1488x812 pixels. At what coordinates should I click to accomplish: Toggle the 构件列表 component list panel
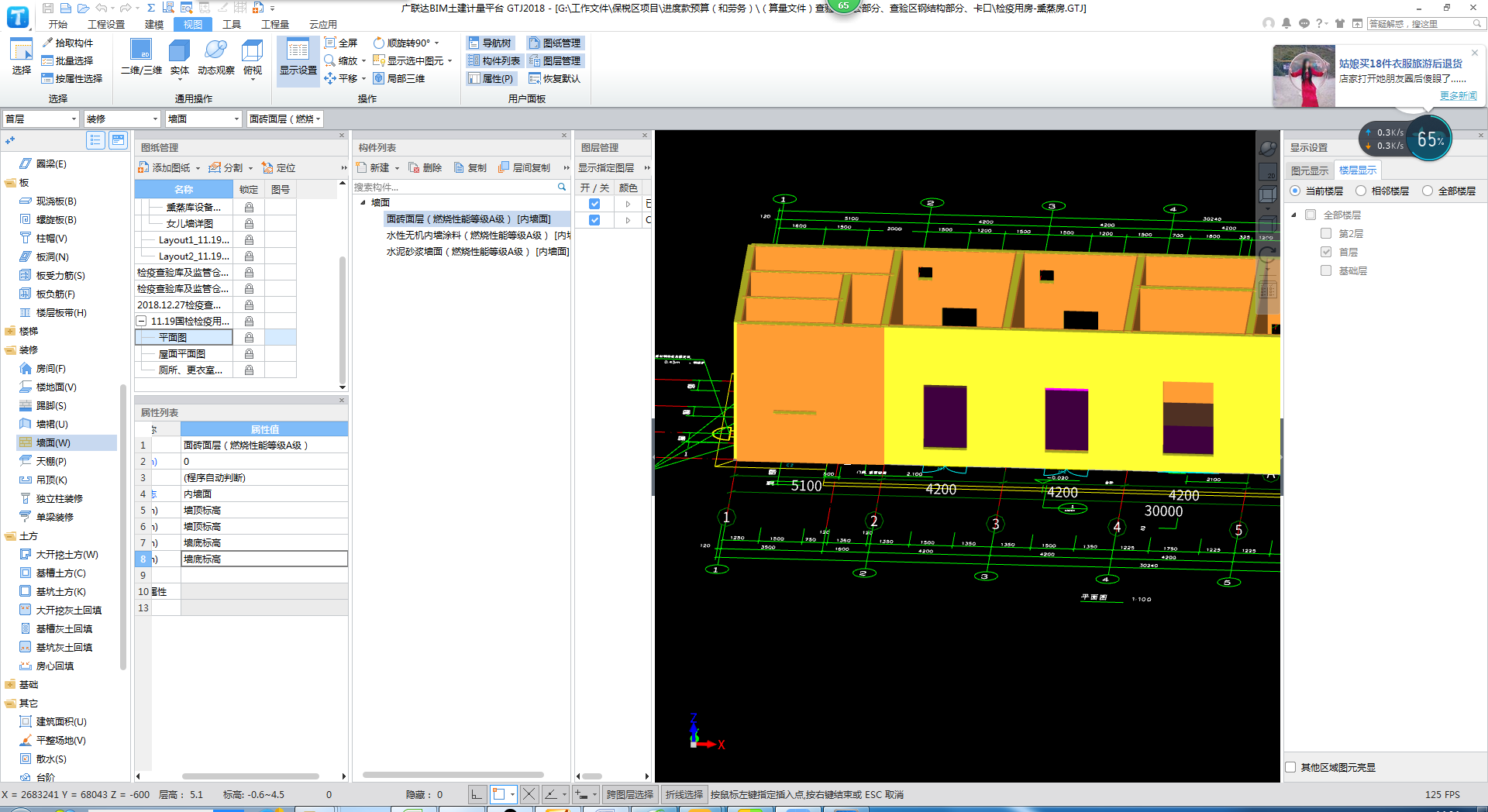coord(494,60)
